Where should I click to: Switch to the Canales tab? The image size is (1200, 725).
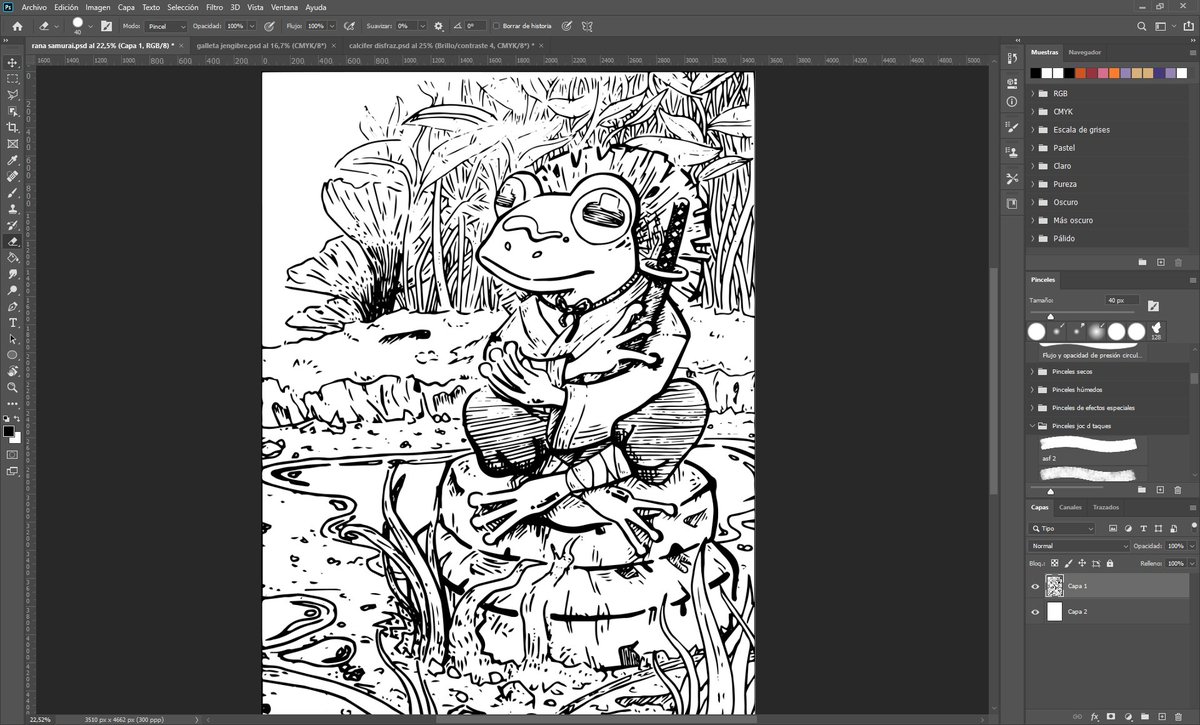[x=1070, y=507]
